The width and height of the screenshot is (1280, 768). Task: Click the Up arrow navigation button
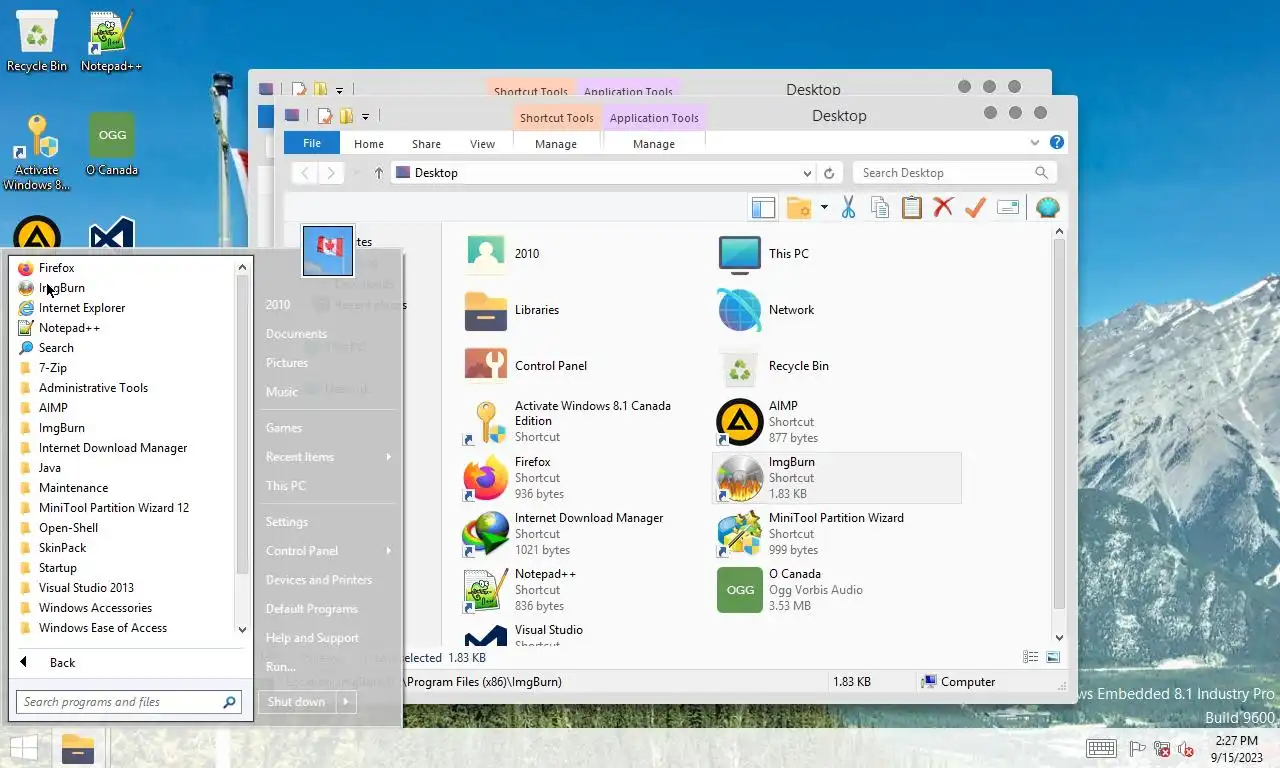pyautogui.click(x=379, y=173)
